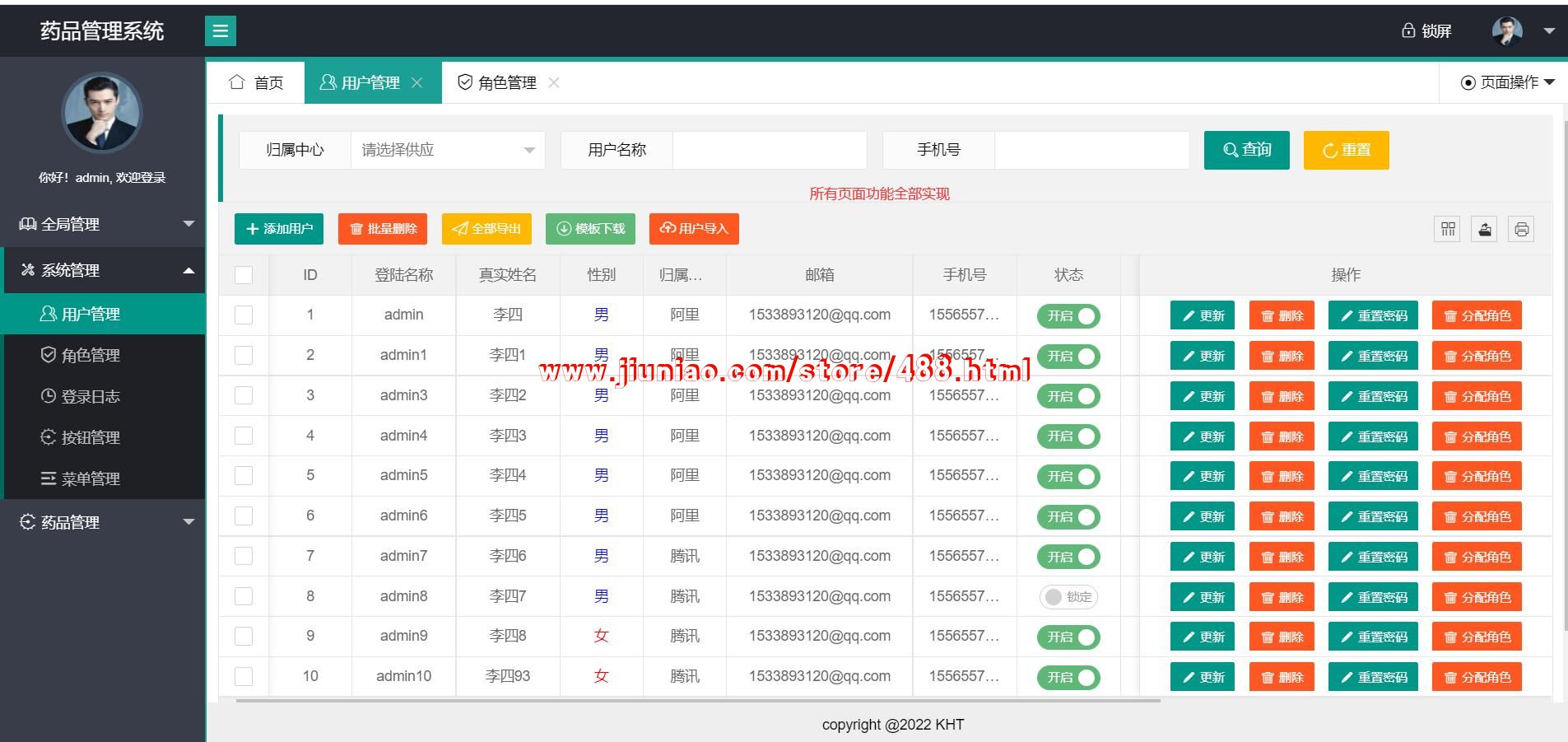Click the export table icon
The height and width of the screenshot is (742, 1568).
1484,229
